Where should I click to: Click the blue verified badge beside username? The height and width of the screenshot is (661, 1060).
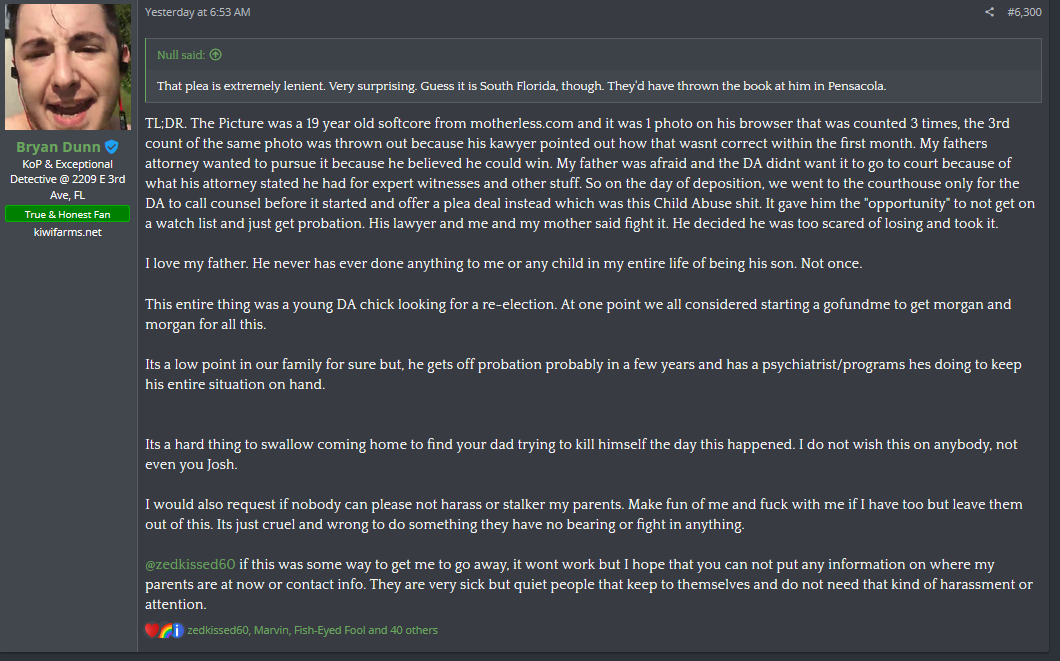(x=112, y=147)
